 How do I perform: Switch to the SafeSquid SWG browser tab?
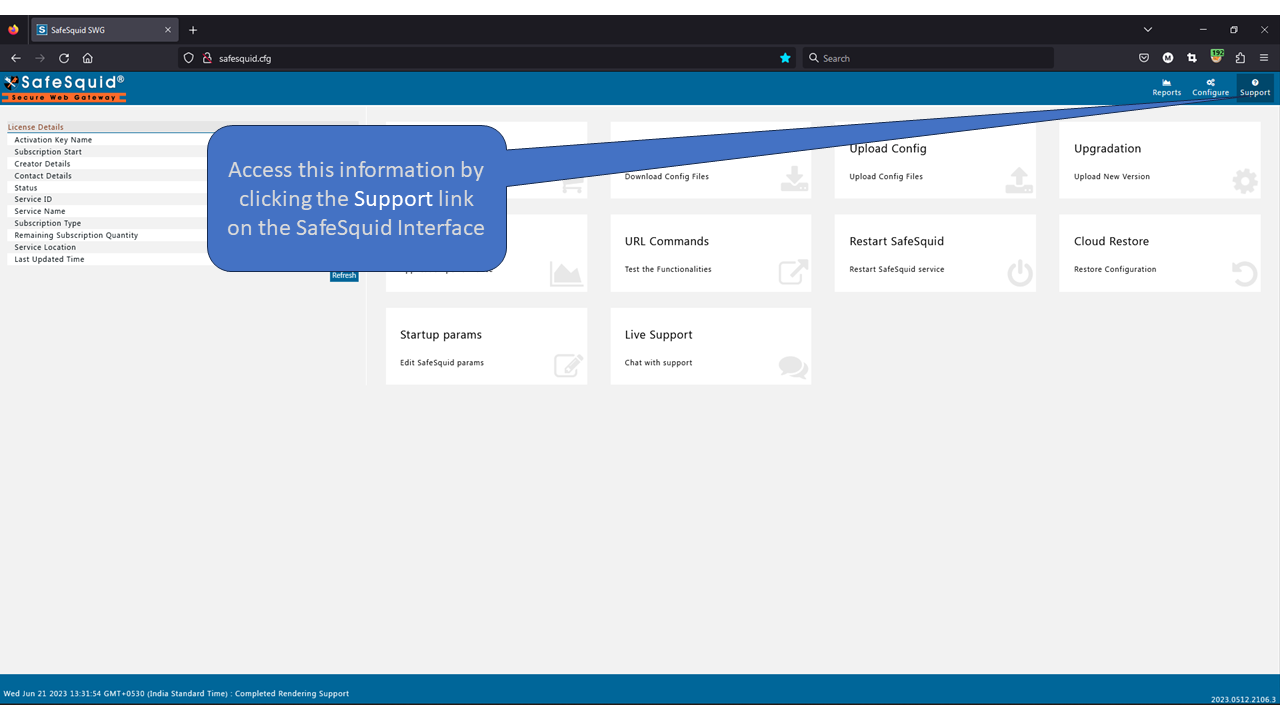click(104, 30)
